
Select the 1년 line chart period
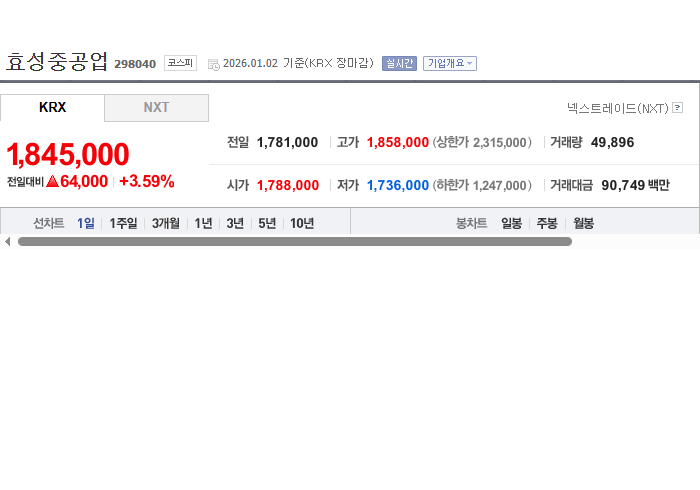coord(203,223)
